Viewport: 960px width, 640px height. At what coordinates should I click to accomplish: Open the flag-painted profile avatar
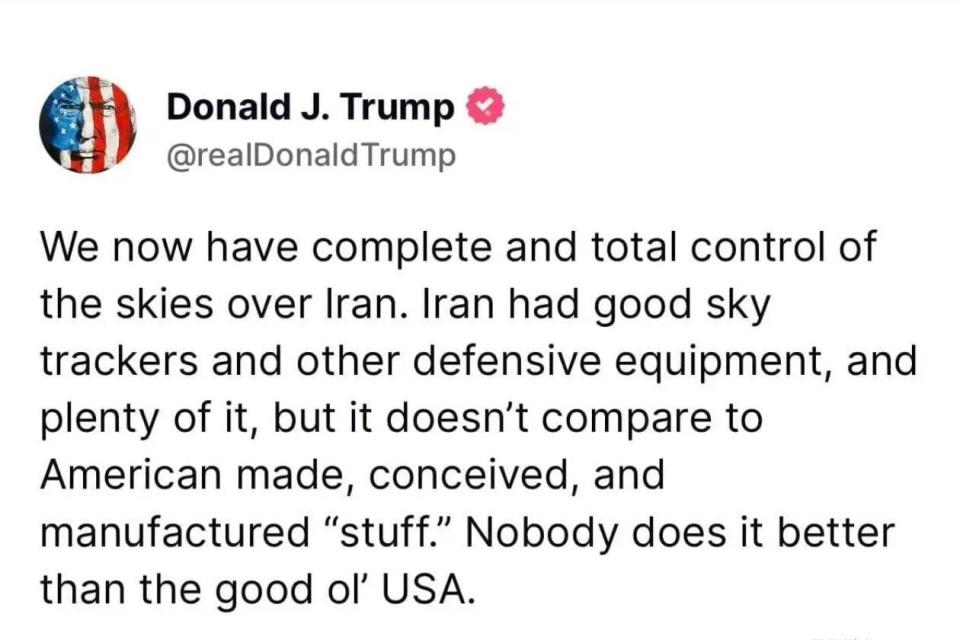tap(88, 125)
